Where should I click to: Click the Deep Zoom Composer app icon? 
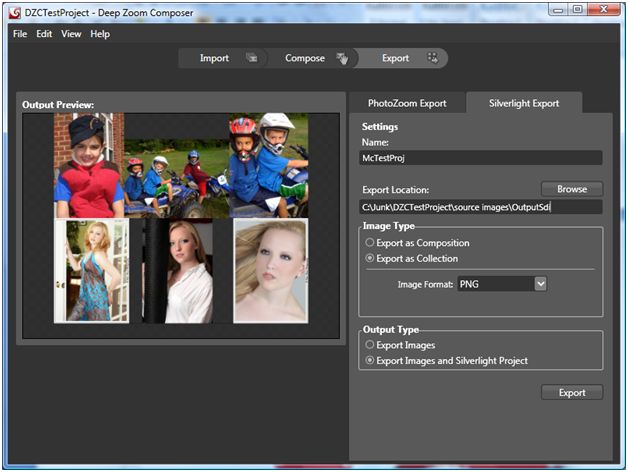15,12
